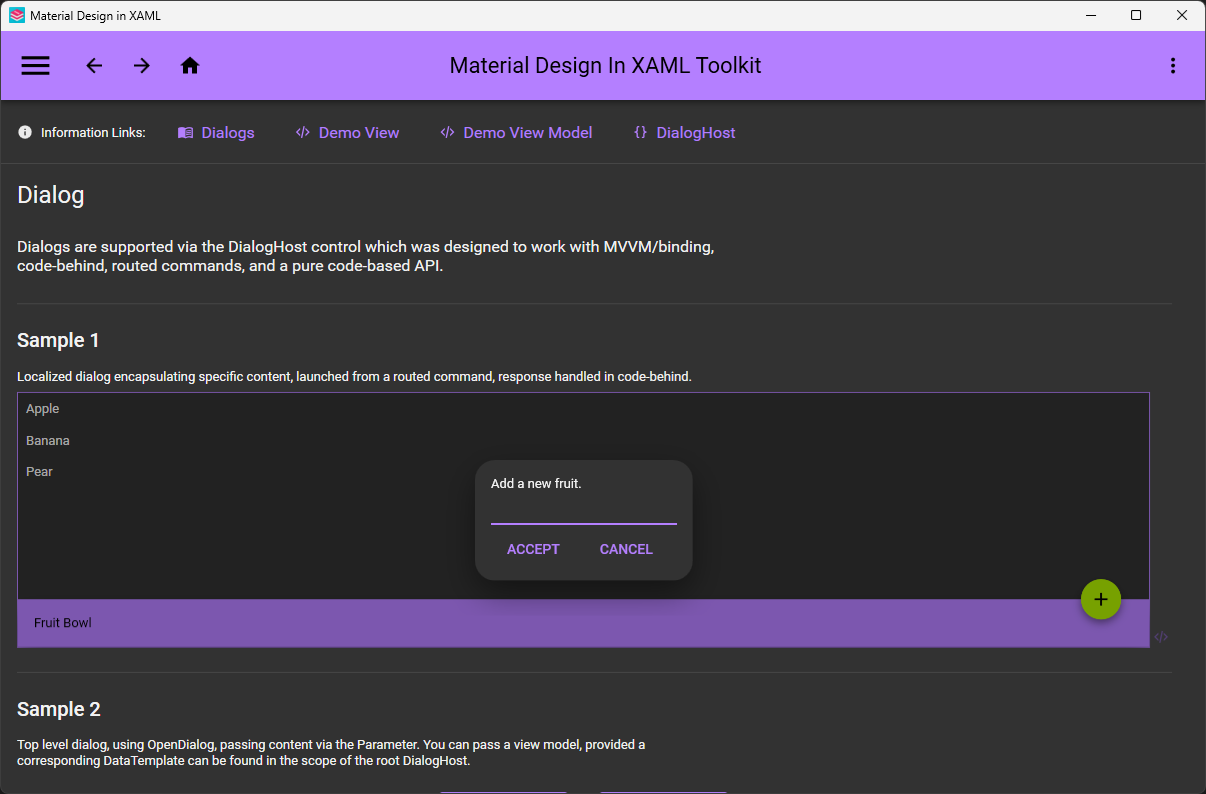This screenshot has height=794, width=1206.
Task: Open the DialogHost API link
Action: click(685, 132)
